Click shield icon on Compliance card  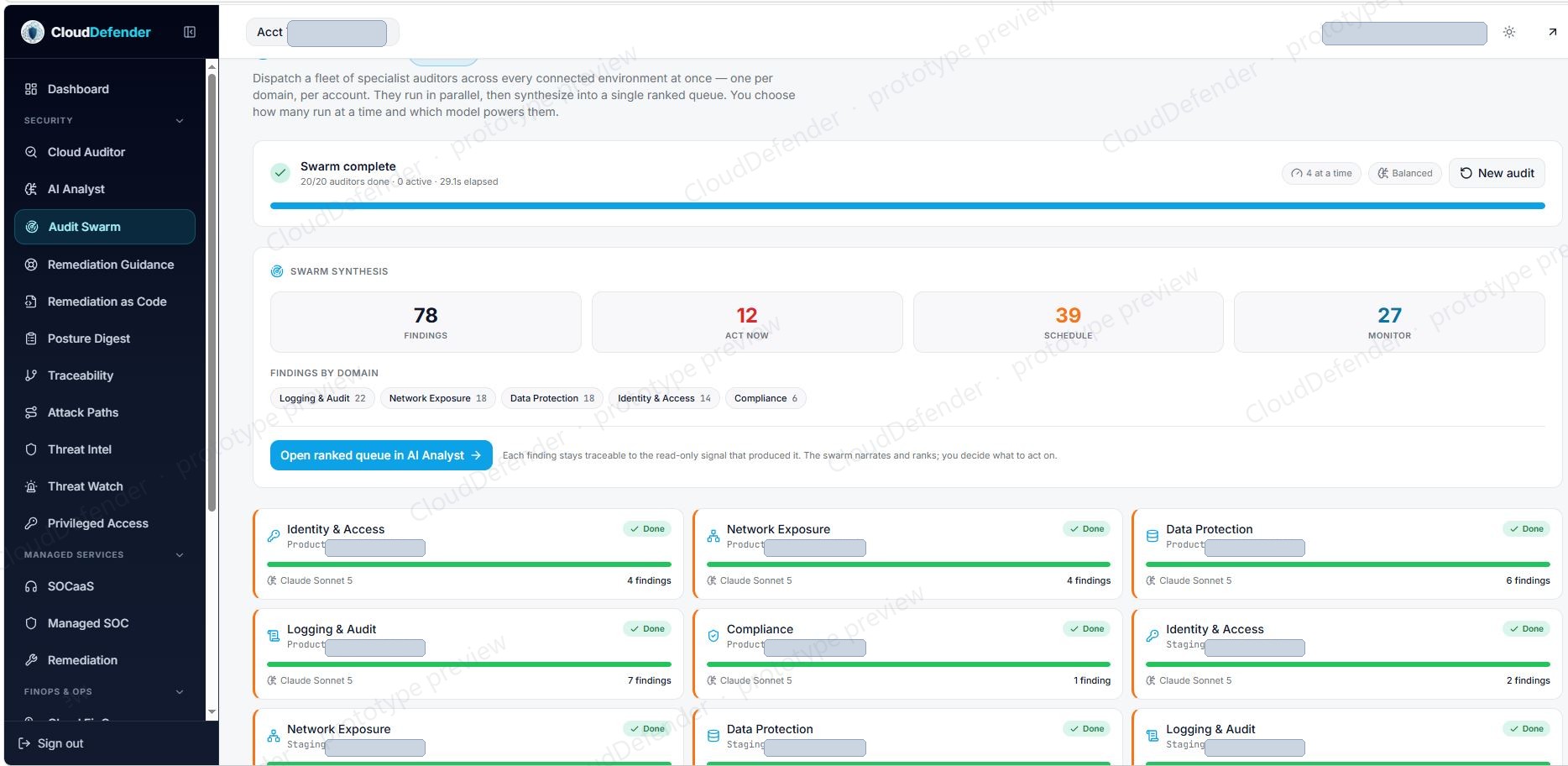713,636
